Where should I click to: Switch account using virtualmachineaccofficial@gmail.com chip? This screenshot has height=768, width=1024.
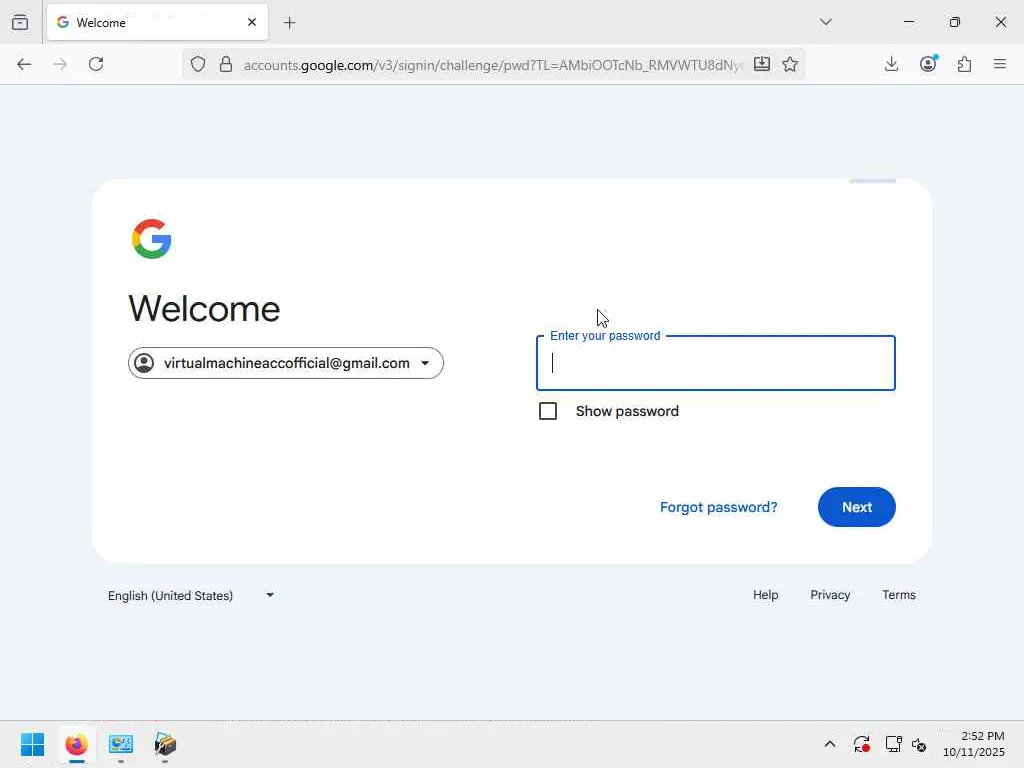pyautogui.click(x=286, y=363)
